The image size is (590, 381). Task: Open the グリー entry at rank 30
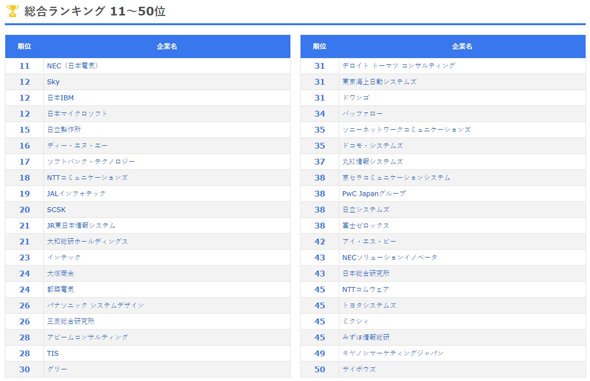(x=57, y=369)
